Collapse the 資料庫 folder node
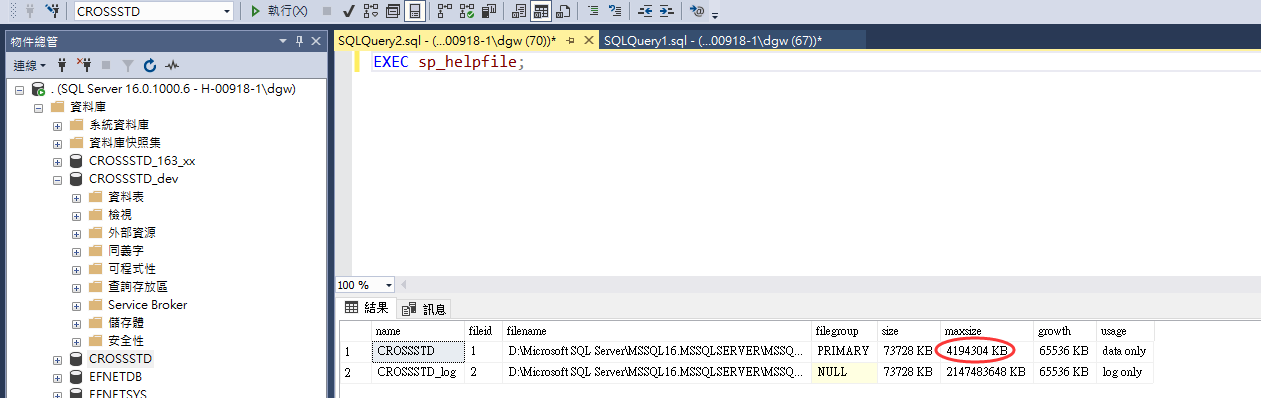The width and height of the screenshot is (1261, 398). point(39,107)
